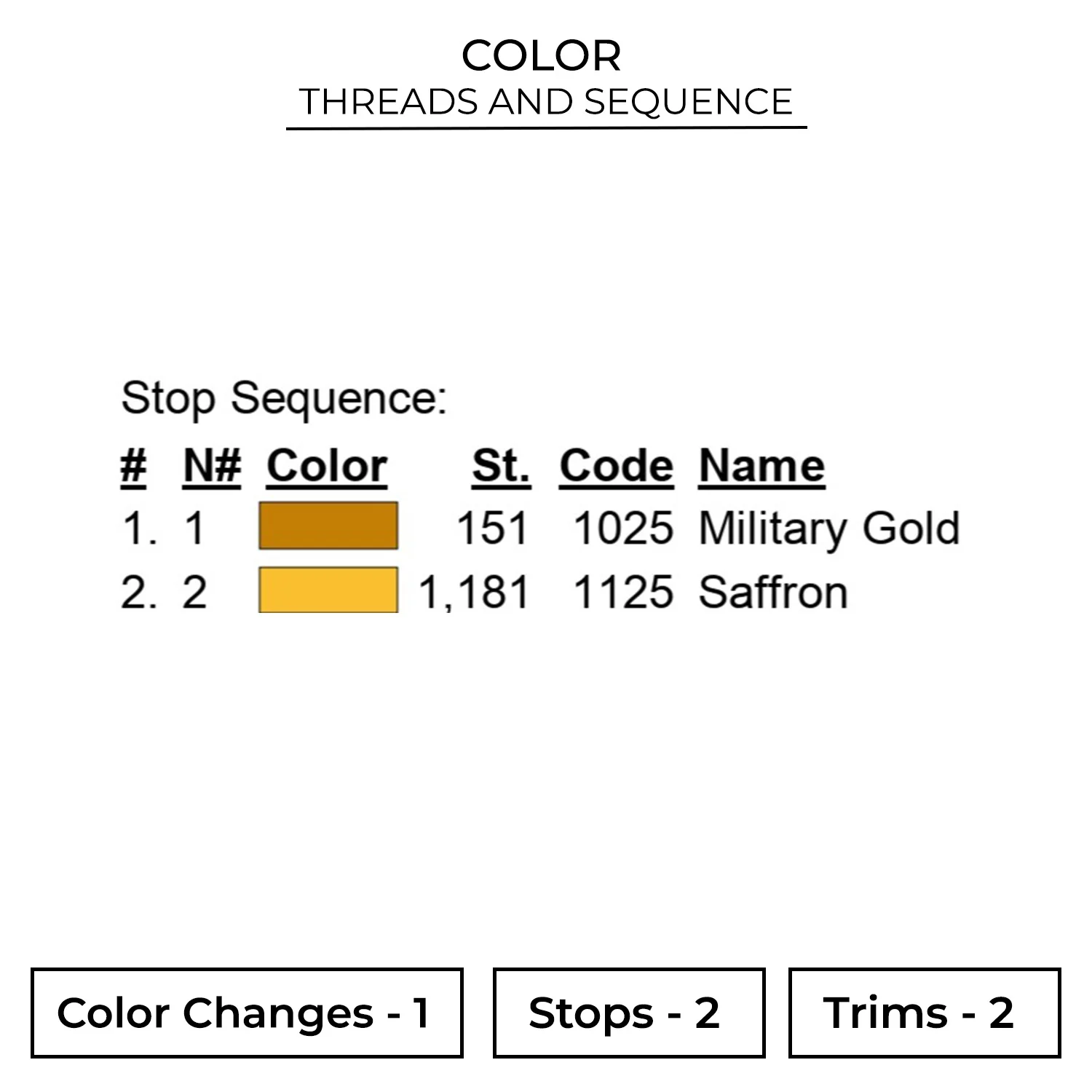Click thread code 1025

[x=623, y=528]
